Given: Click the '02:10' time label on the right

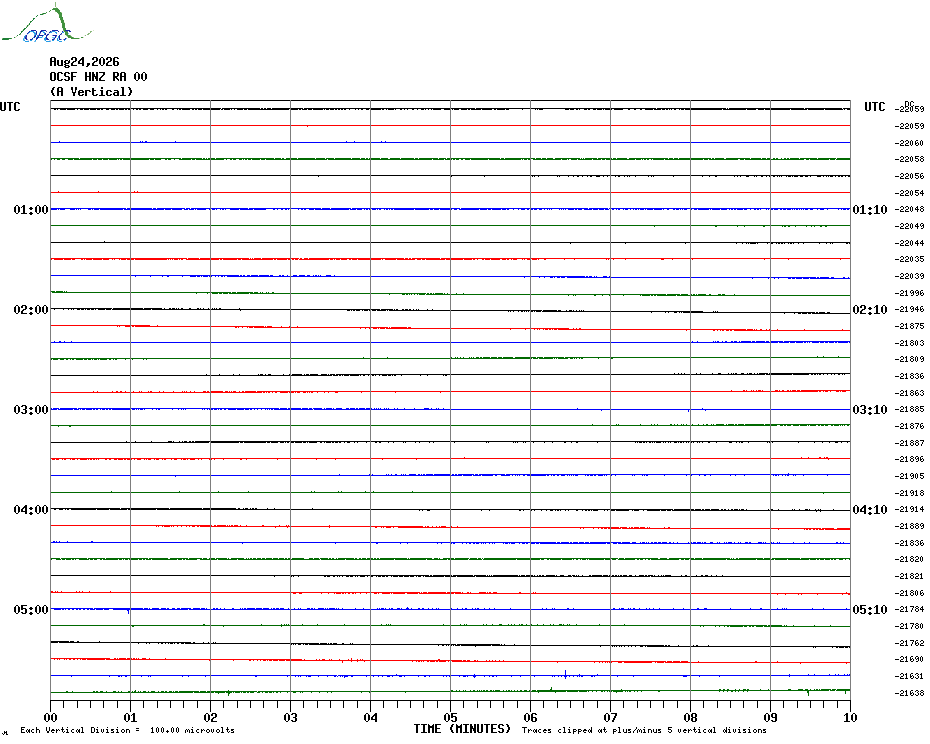Looking at the screenshot, I should click(x=870, y=310).
